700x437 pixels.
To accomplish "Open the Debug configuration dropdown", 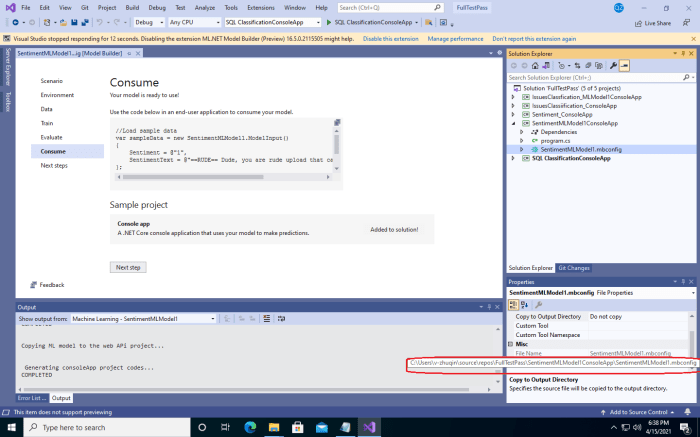I will [x=150, y=22].
